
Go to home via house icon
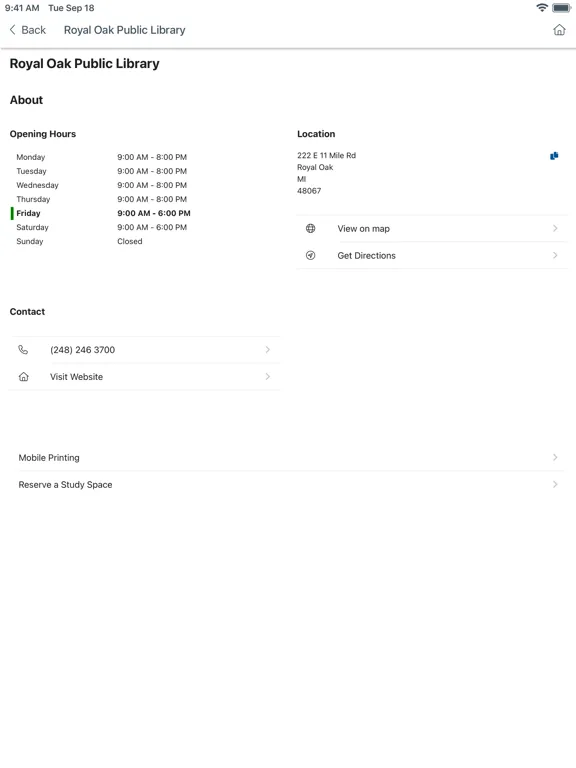pos(559,30)
